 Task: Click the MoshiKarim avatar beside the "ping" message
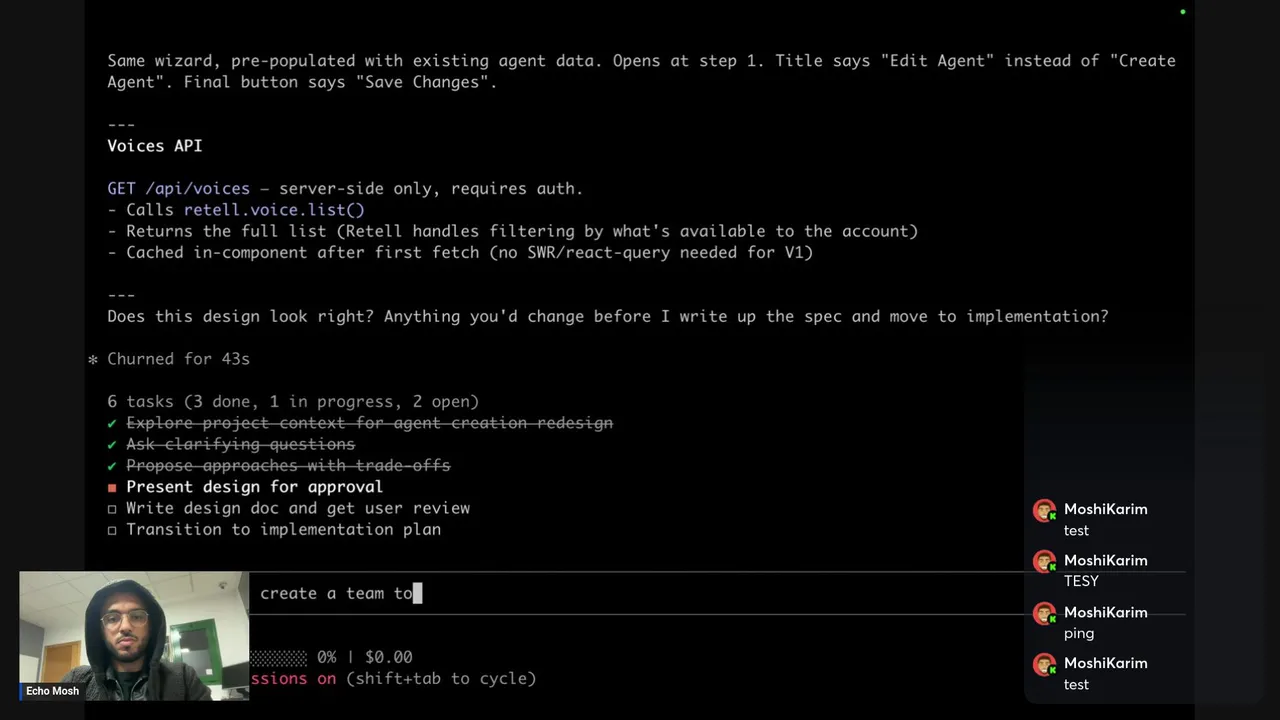pyautogui.click(x=1044, y=614)
